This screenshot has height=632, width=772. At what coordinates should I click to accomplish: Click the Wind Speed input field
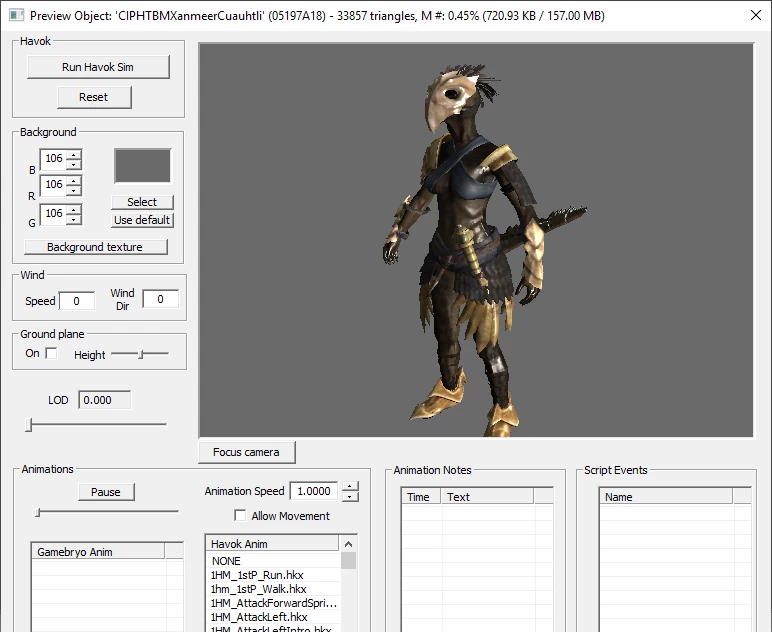point(77,301)
